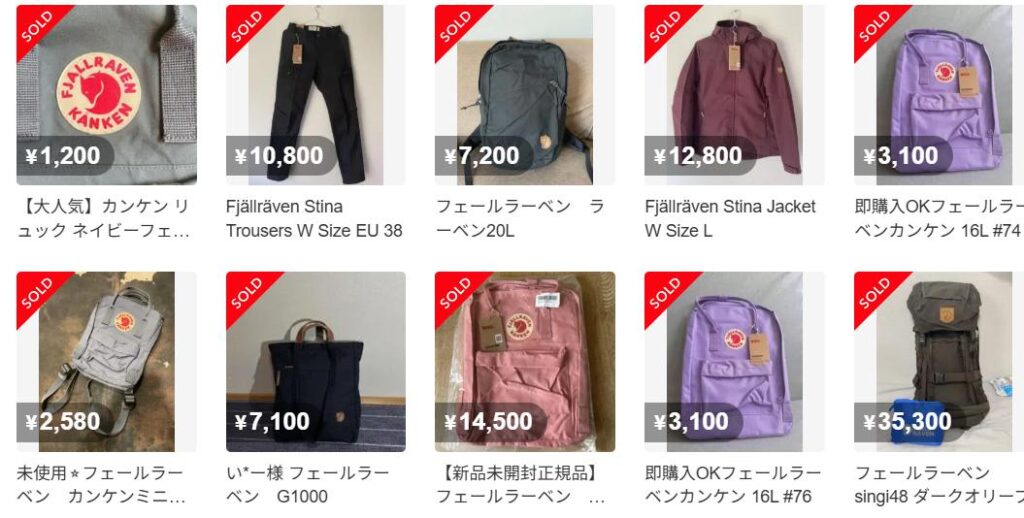Image resolution: width=1024 pixels, height=518 pixels.
Task: Select the dark gray Räven 20L backpack image
Action: [x=524, y=95]
